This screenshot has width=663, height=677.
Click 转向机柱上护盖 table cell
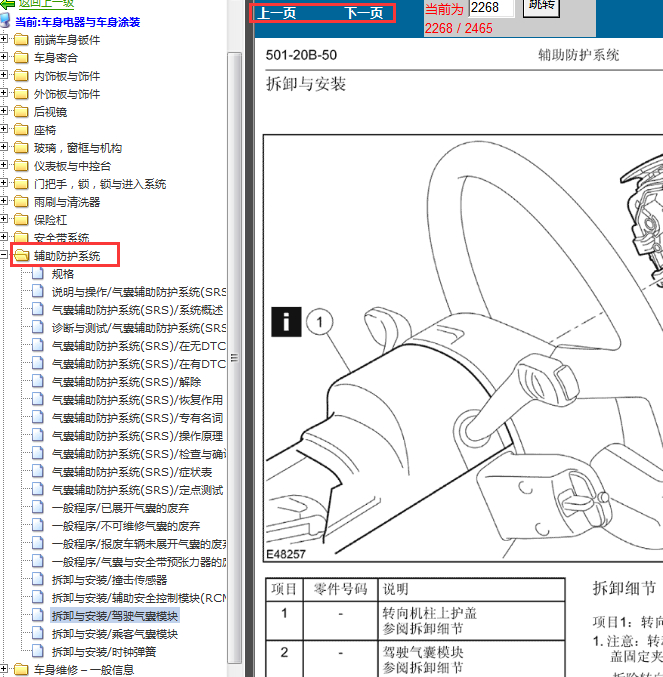pyautogui.click(x=471, y=621)
